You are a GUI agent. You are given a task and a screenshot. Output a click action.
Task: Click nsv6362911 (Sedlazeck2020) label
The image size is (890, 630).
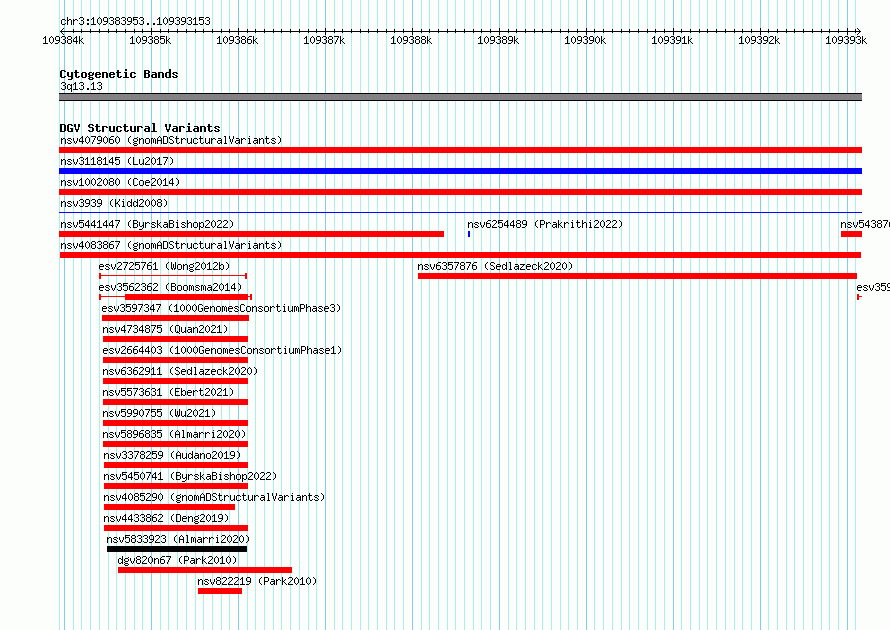tap(180, 371)
